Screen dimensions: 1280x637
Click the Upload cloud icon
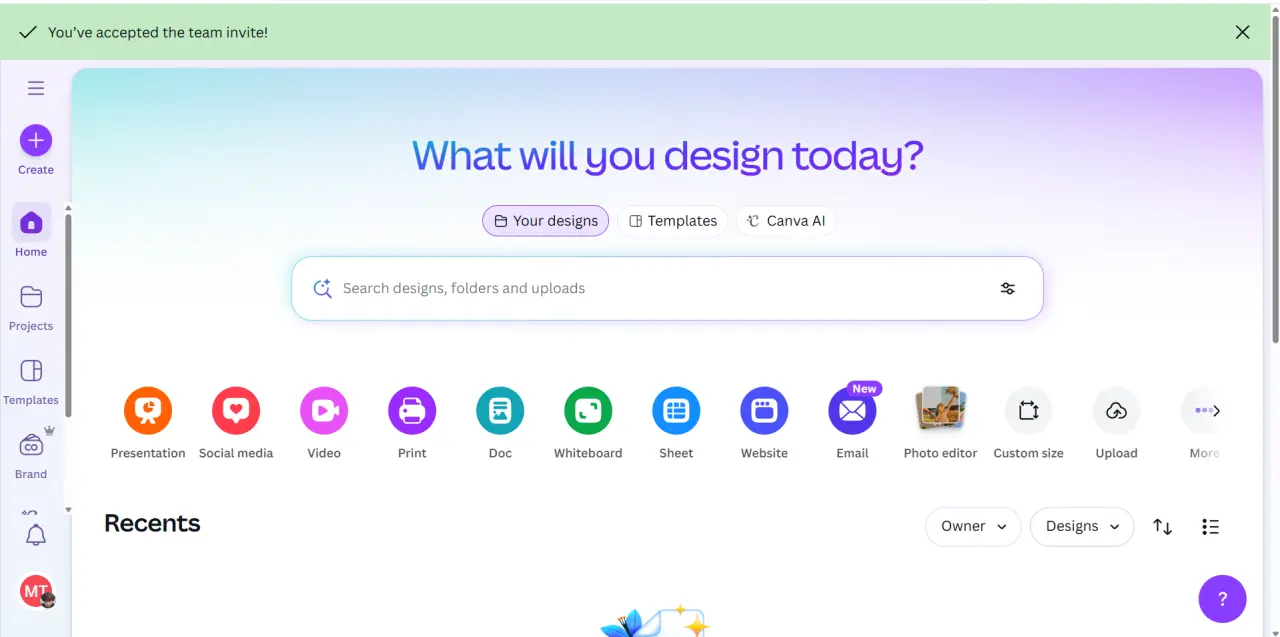(x=1116, y=411)
